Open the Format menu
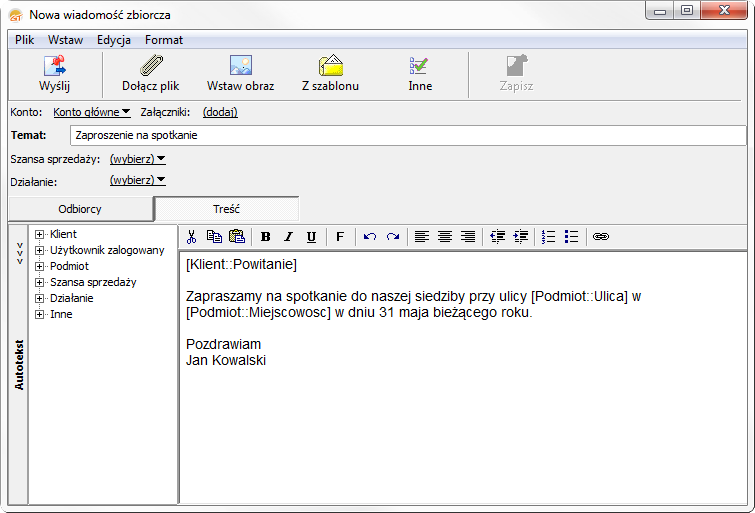755x513 pixels. 163,40
